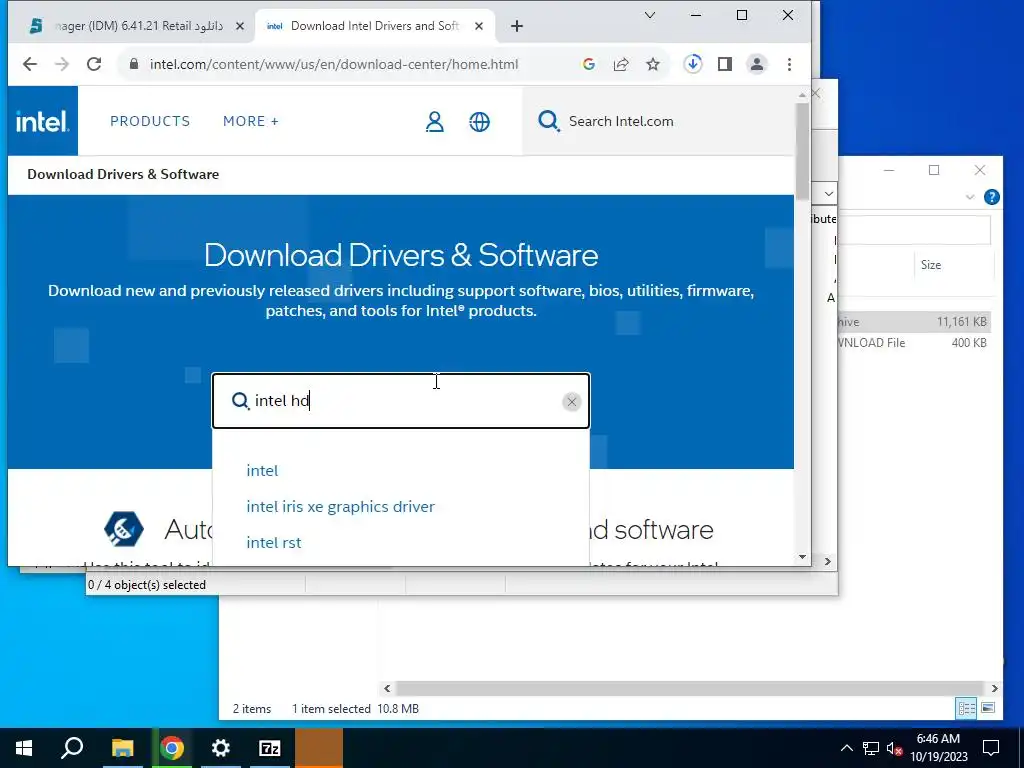Clear the driver search field
The height and width of the screenshot is (768, 1024).
pos(571,402)
